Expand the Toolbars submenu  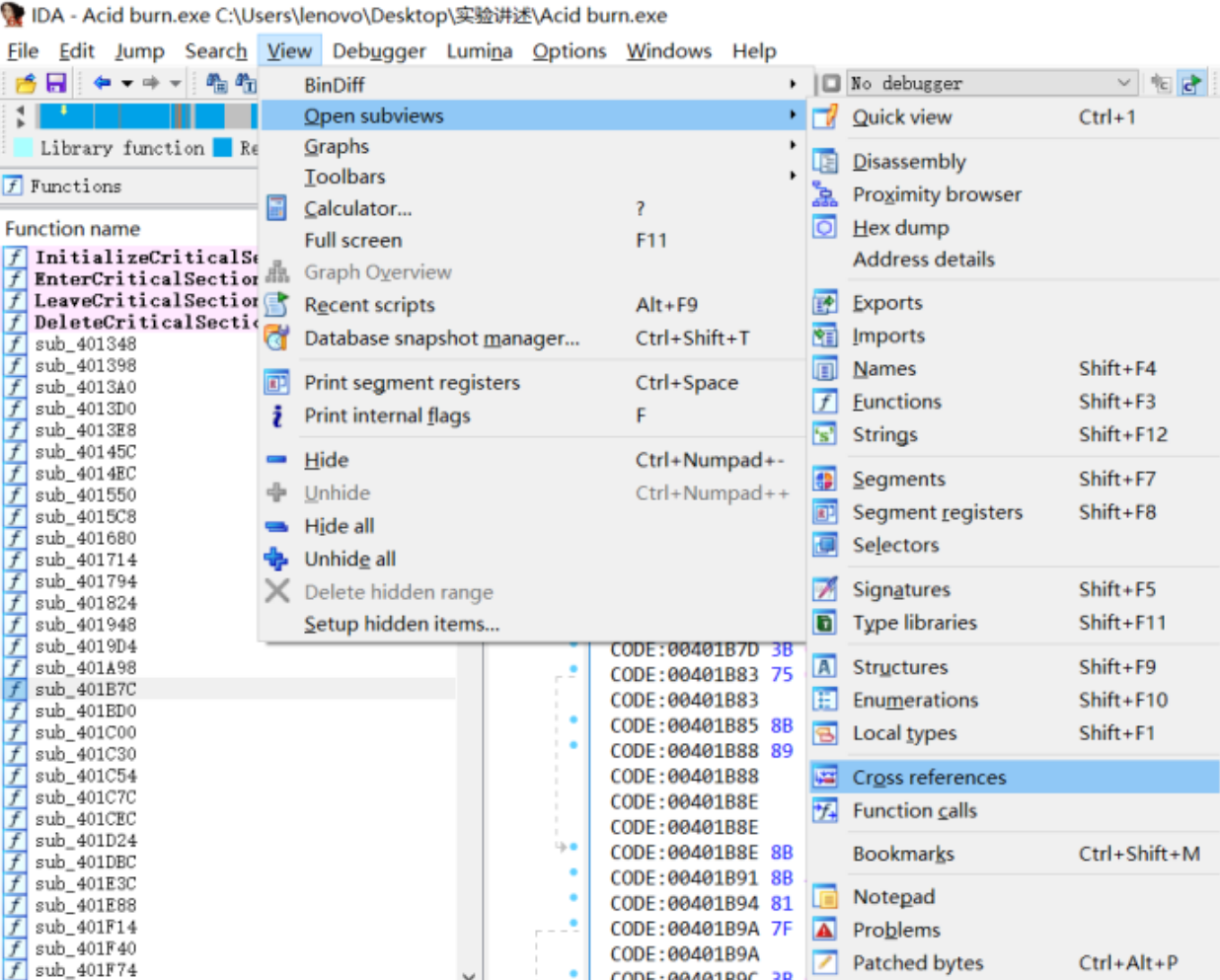click(x=533, y=177)
